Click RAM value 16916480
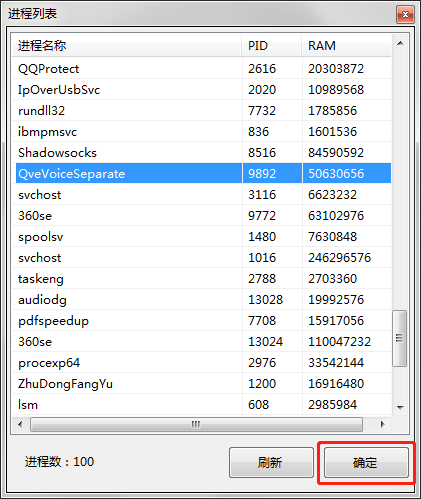Screen dimensions: 421x499 point(336,384)
